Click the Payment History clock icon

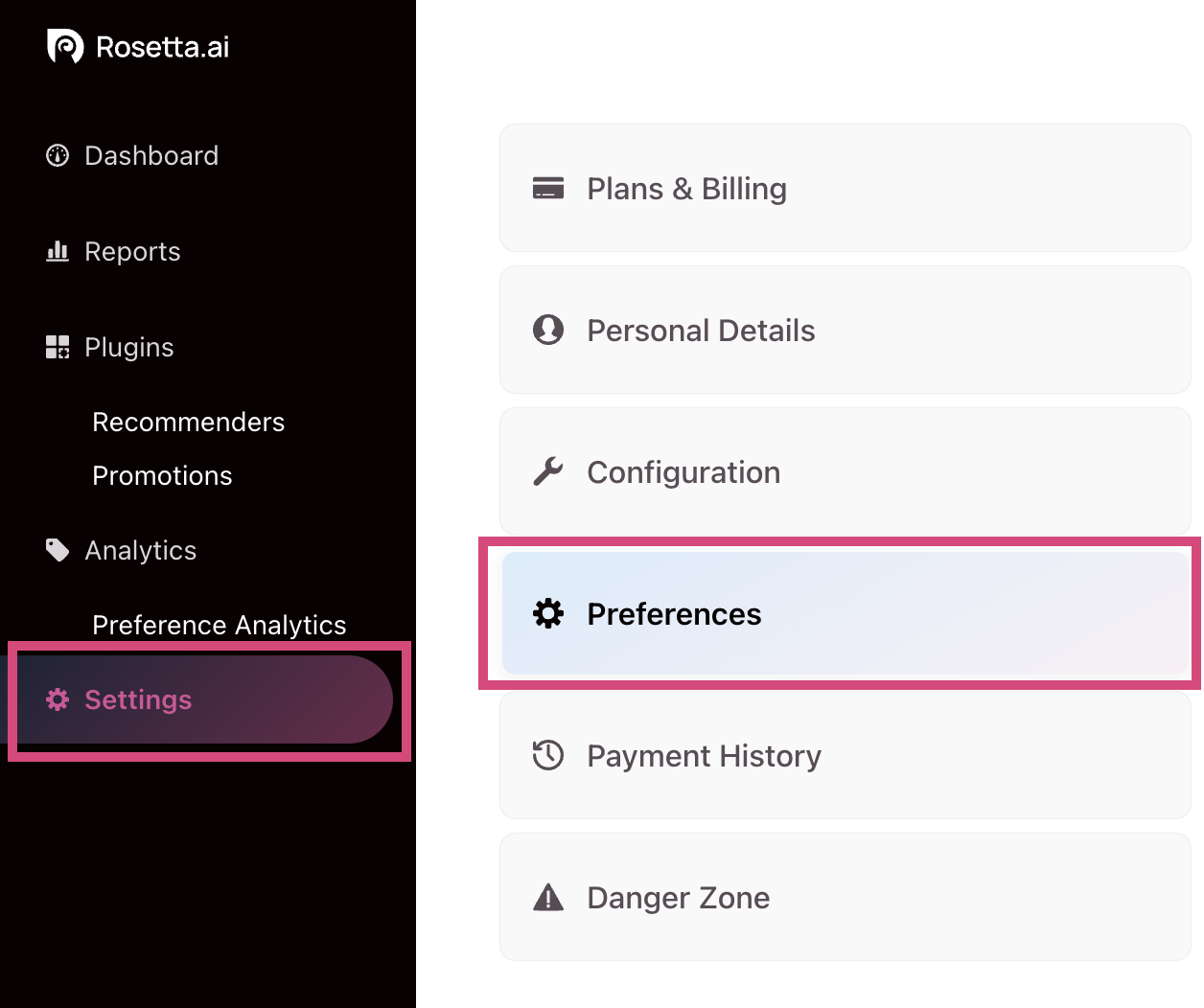tap(548, 755)
